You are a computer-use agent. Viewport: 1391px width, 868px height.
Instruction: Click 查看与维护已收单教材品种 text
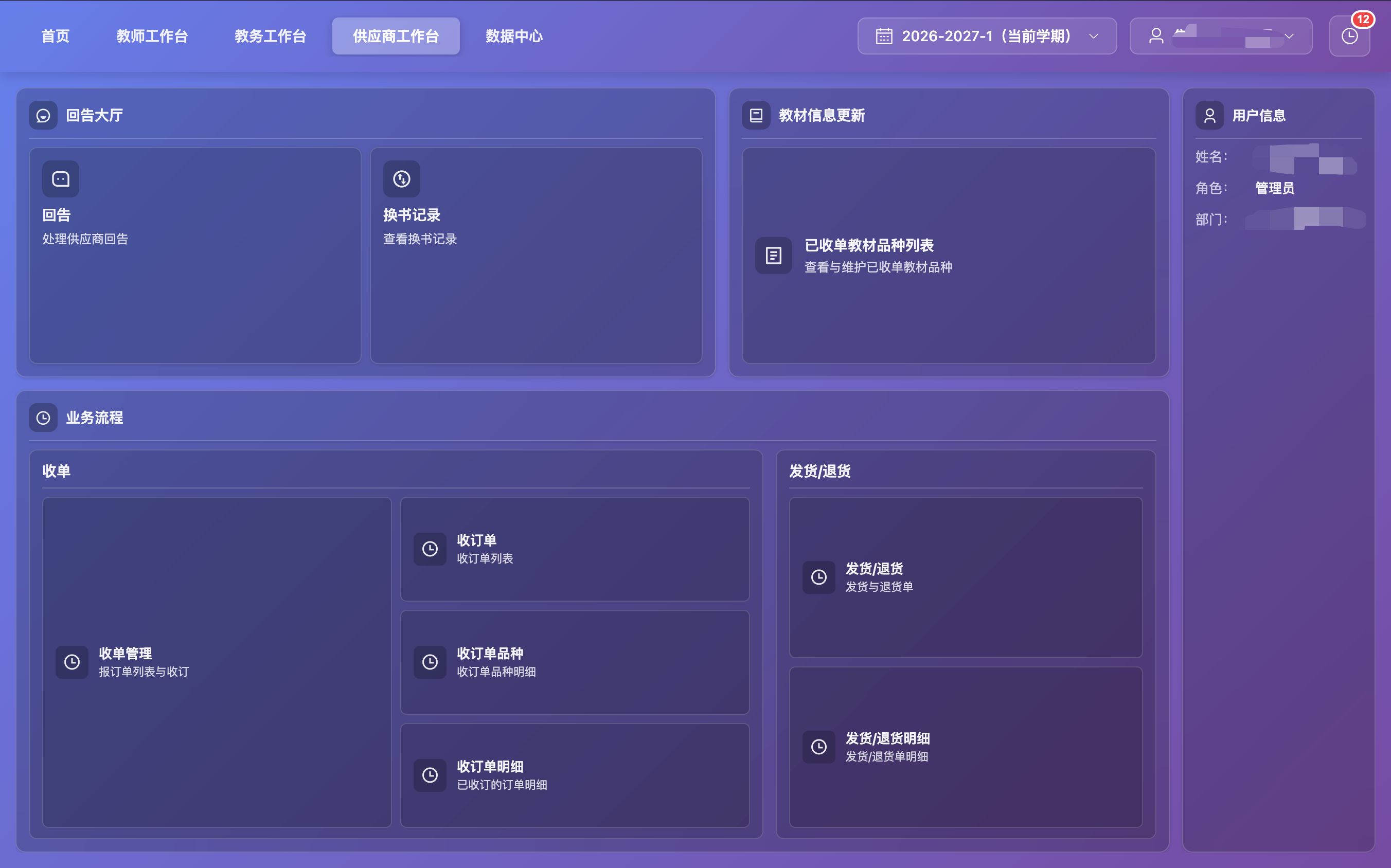coord(878,267)
